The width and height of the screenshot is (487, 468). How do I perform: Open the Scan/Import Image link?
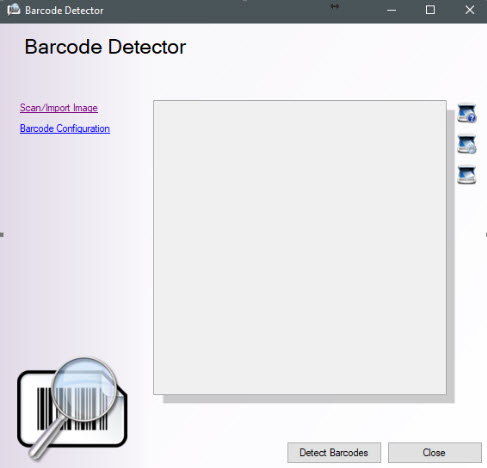[x=59, y=108]
